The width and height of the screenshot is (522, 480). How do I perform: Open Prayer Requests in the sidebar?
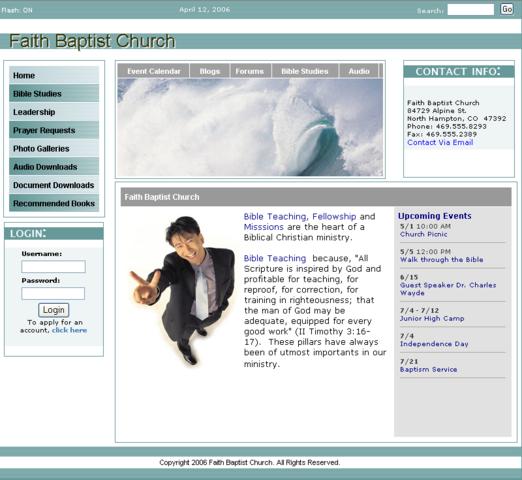tap(54, 130)
